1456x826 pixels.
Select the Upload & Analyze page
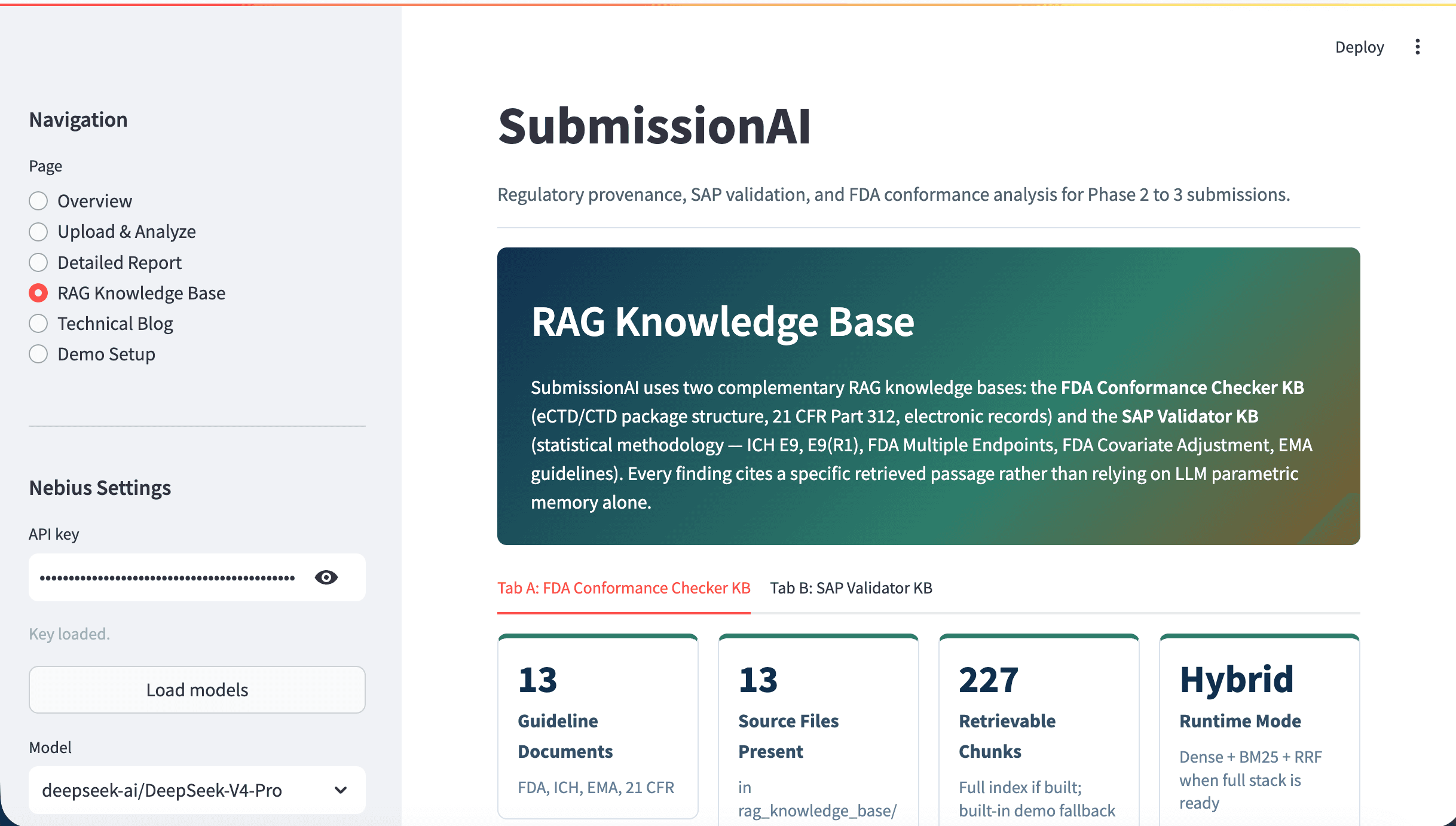112,232
